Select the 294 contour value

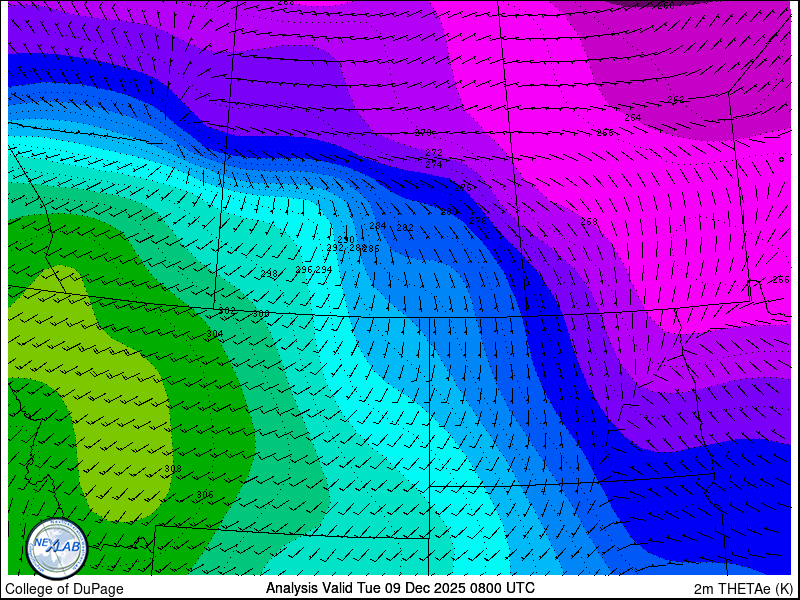[323, 269]
